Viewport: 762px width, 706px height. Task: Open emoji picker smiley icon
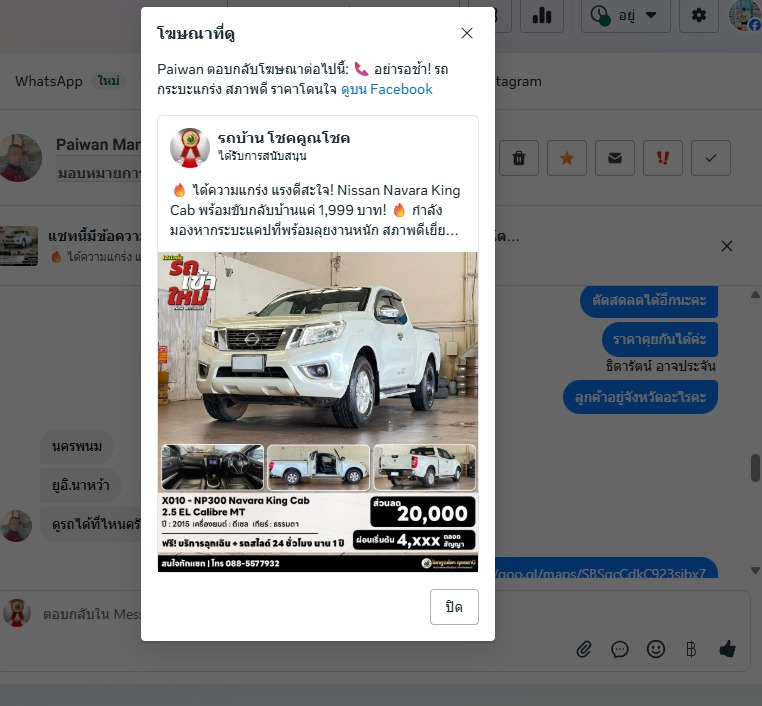[656, 649]
